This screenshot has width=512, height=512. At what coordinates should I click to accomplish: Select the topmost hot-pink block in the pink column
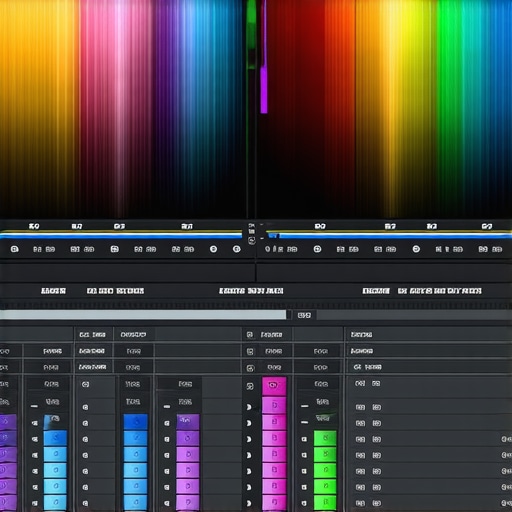tap(274, 386)
